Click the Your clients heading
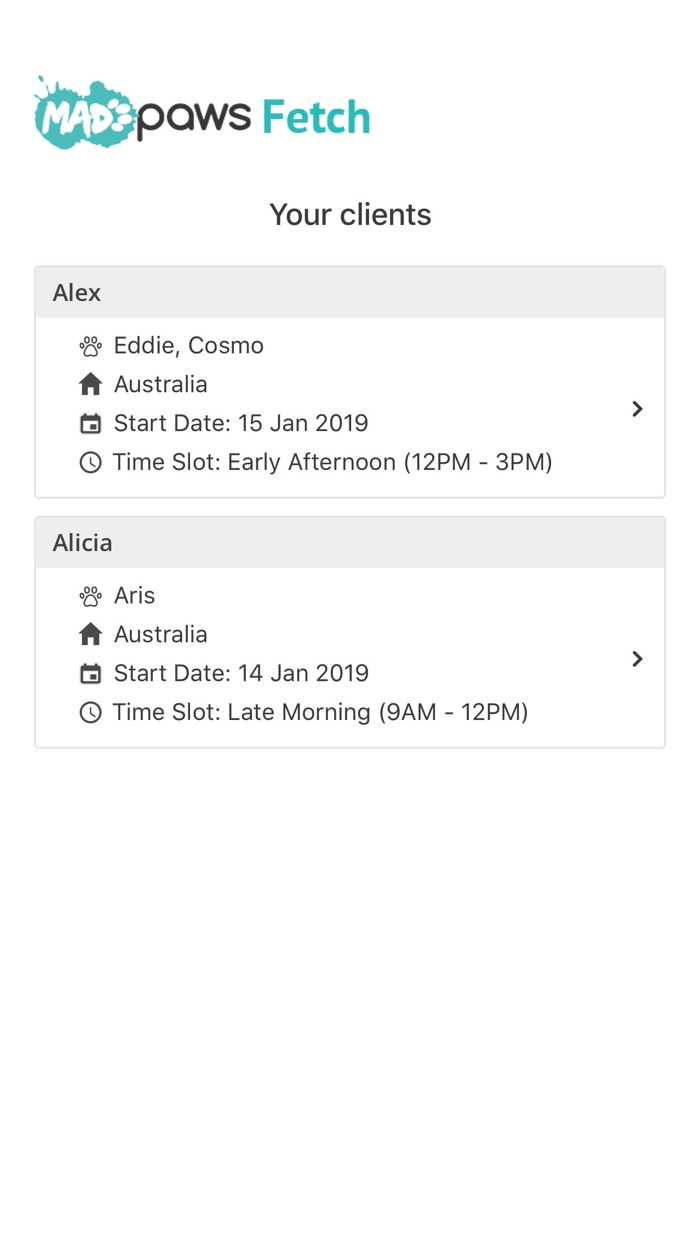Viewport: 700px width, 1244px height. (x=350, y=215)
